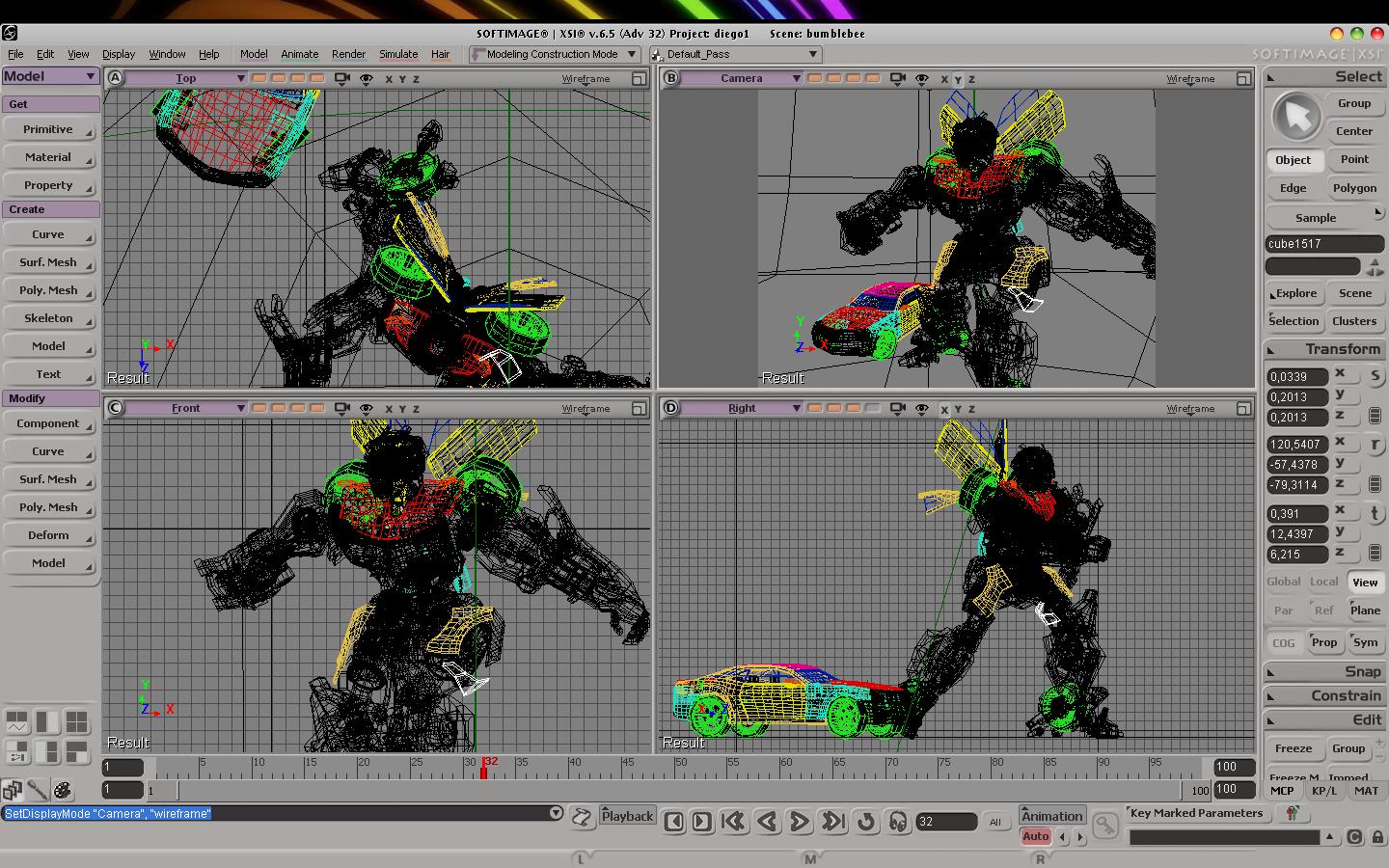The height and width of the screenshot is (868, 1389).
Task: Play animation forward
Action: tap(800, 821)
